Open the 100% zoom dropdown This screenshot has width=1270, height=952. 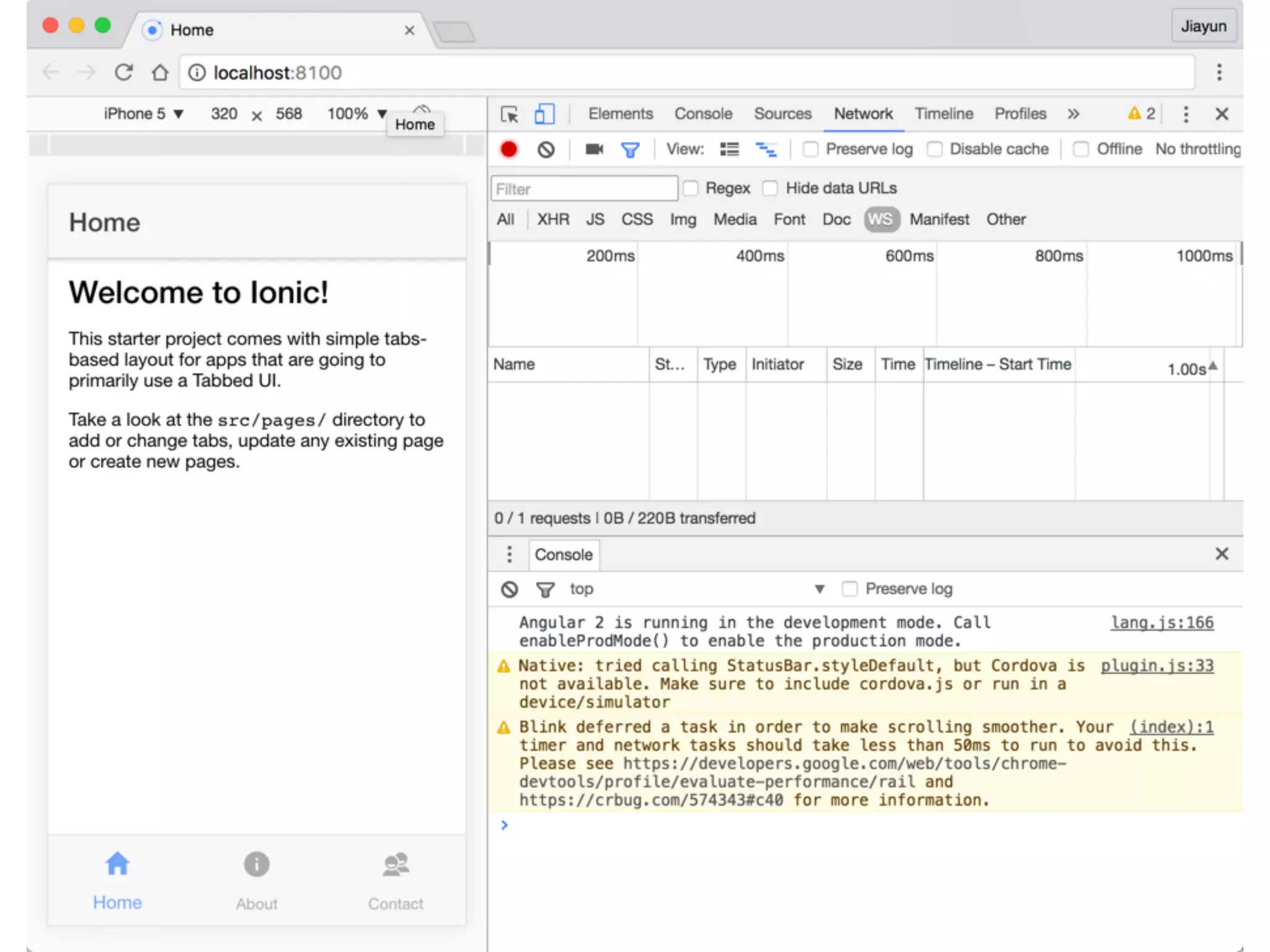point(357,114)
